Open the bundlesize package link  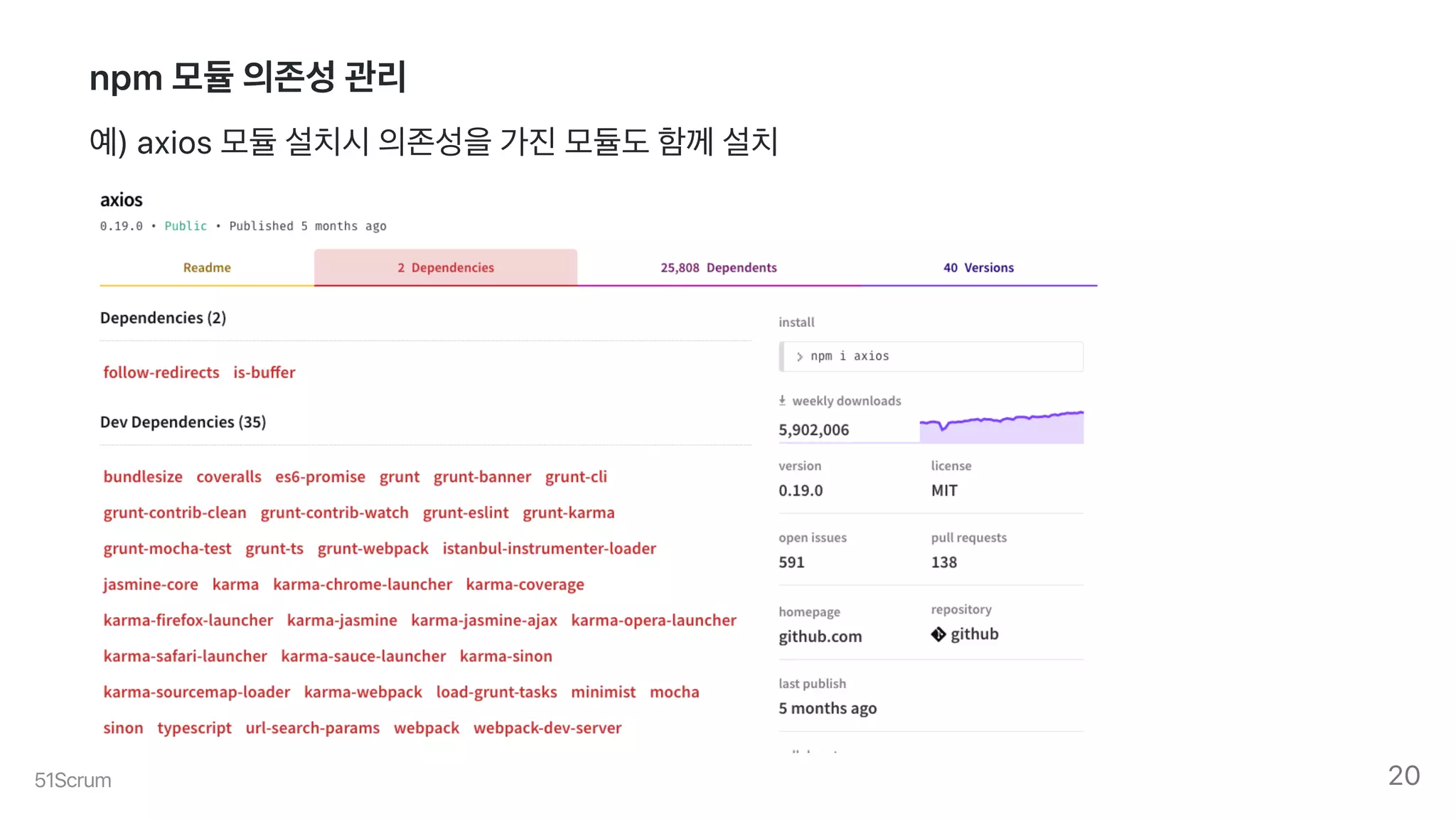[143, 477]
